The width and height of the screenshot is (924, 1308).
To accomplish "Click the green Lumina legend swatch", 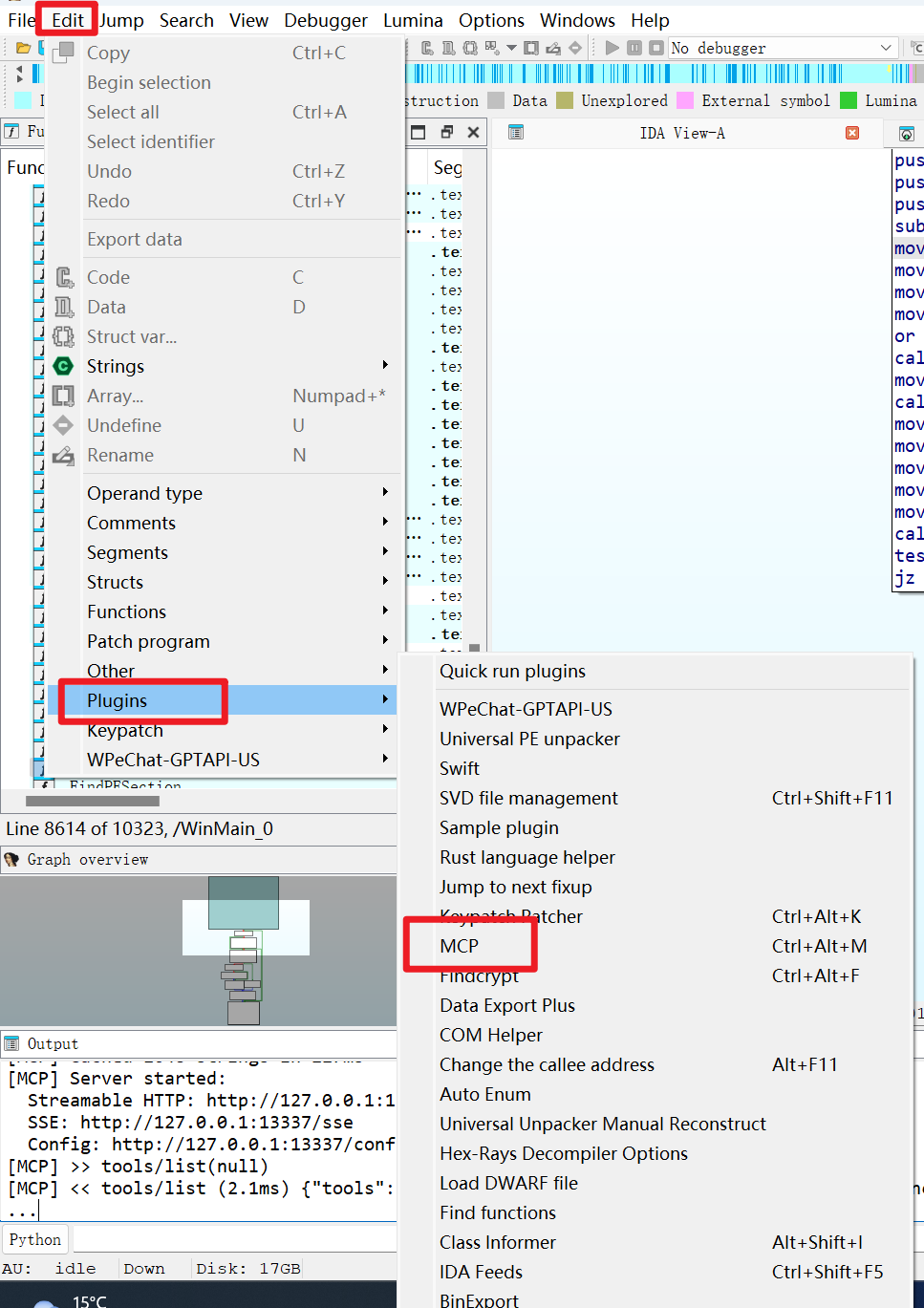I will pos(849,100).
